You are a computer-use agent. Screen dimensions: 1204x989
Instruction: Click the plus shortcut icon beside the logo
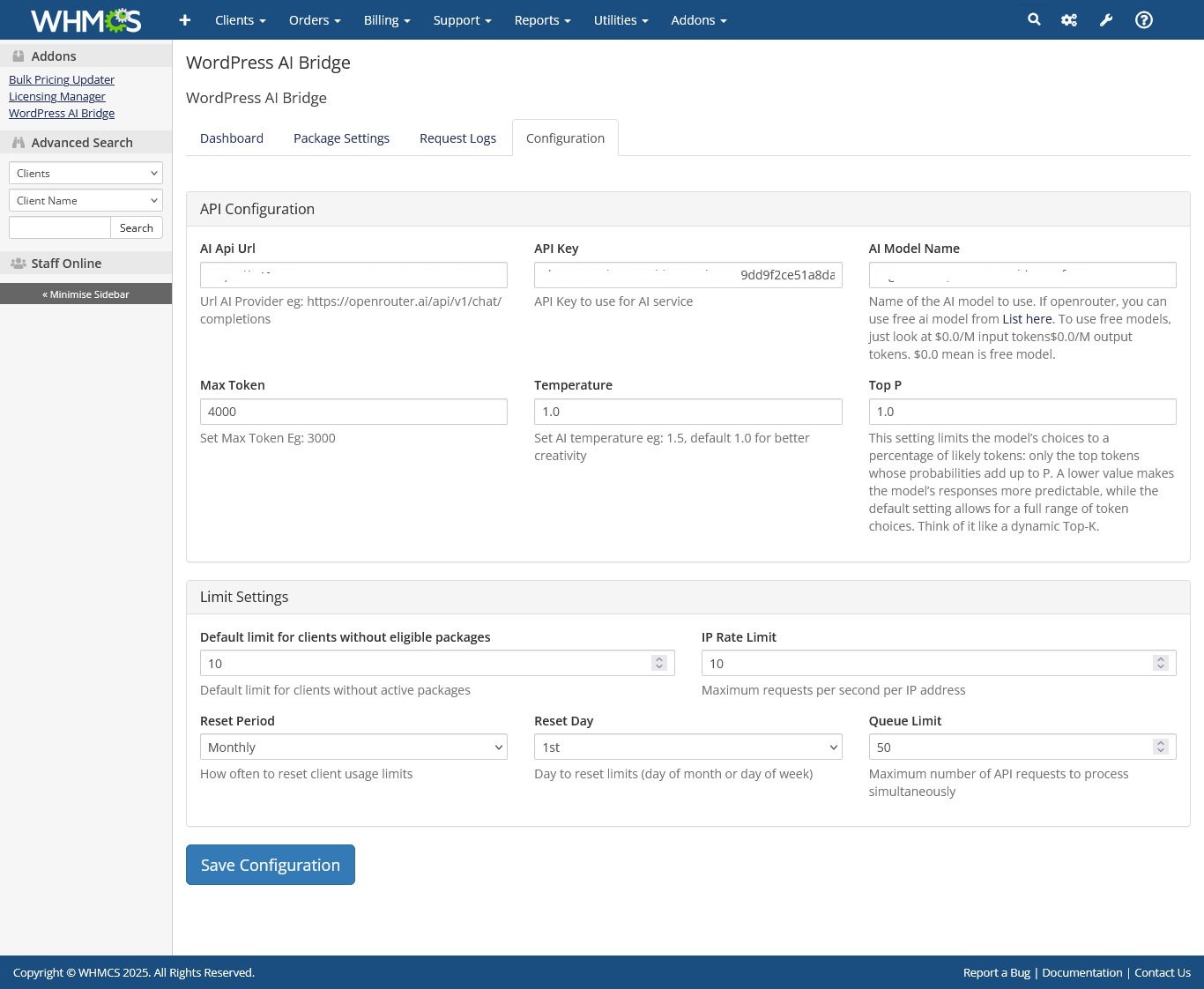(x=184, y=19)
